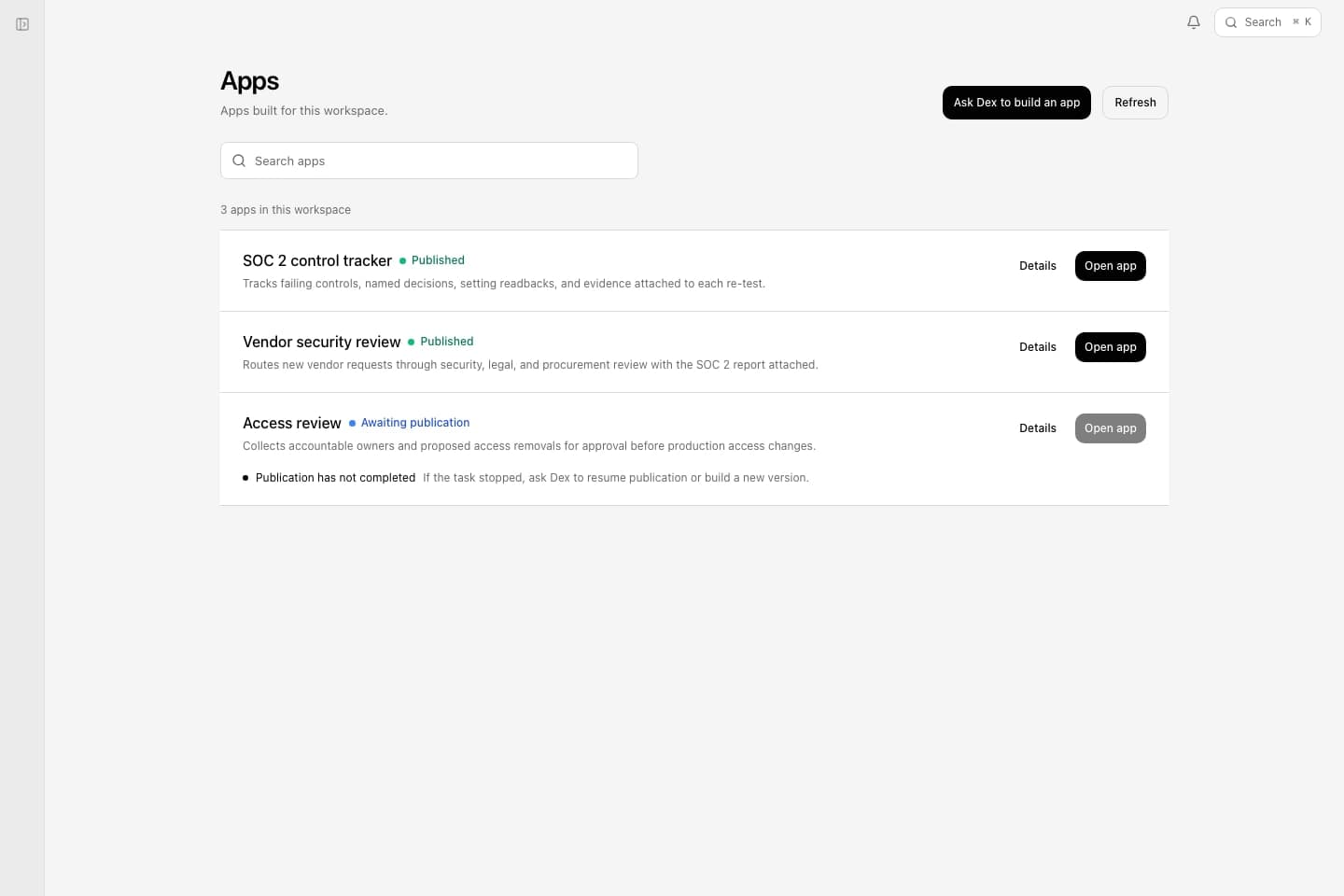View Details for Vendor security review

pos(1038,347)
